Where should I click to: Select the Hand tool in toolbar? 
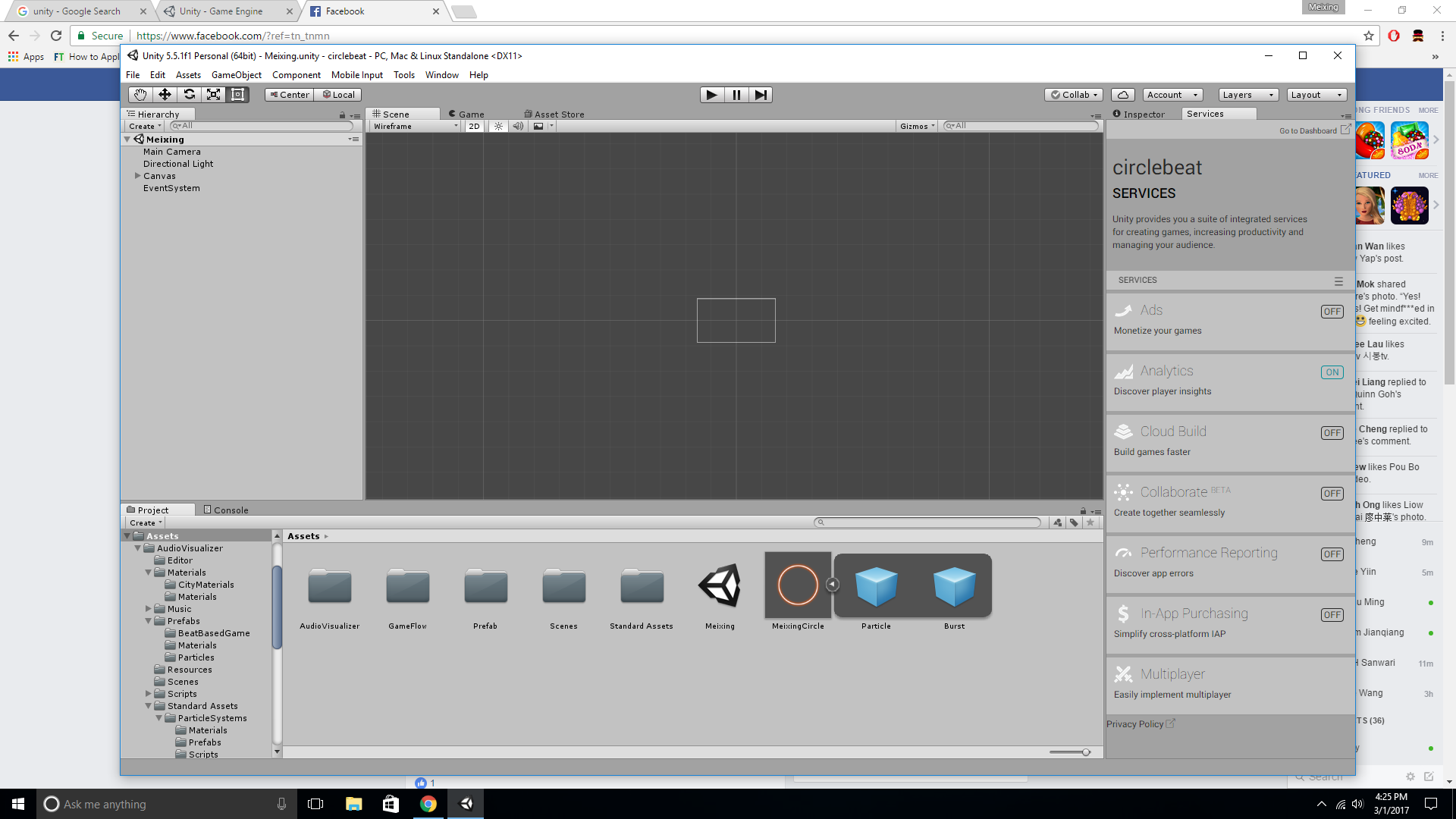[140, 95]
